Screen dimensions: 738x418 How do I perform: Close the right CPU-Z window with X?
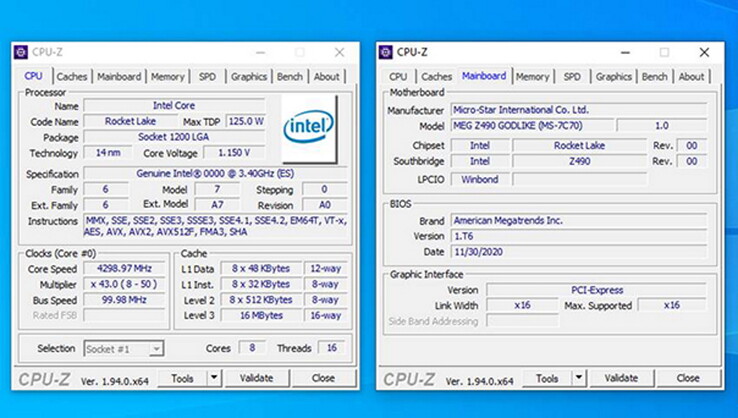pyautogui.click(x=704, y=53)
